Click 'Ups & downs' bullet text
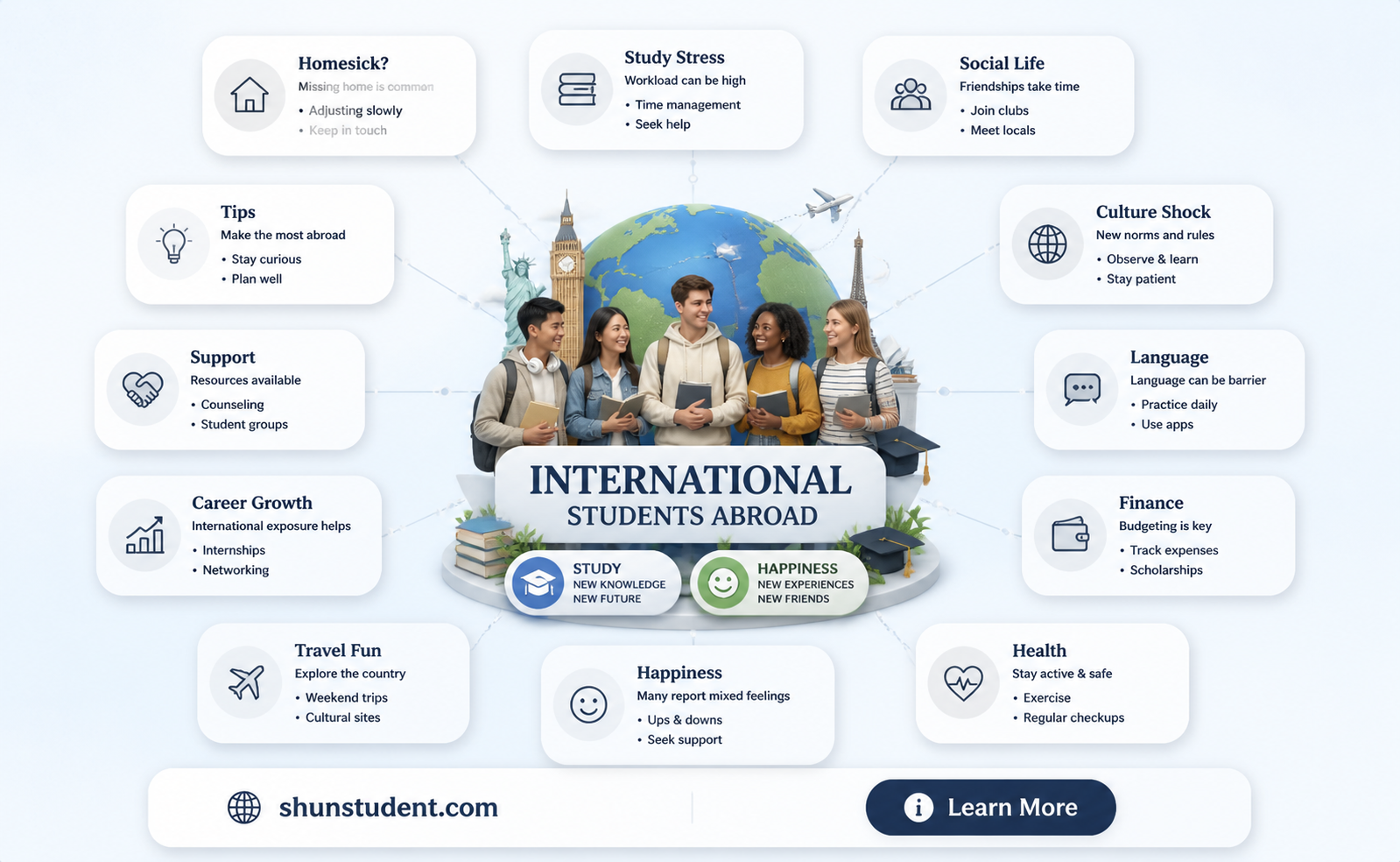The width and height of the screenshot is (1400, 862). [685, 720]
